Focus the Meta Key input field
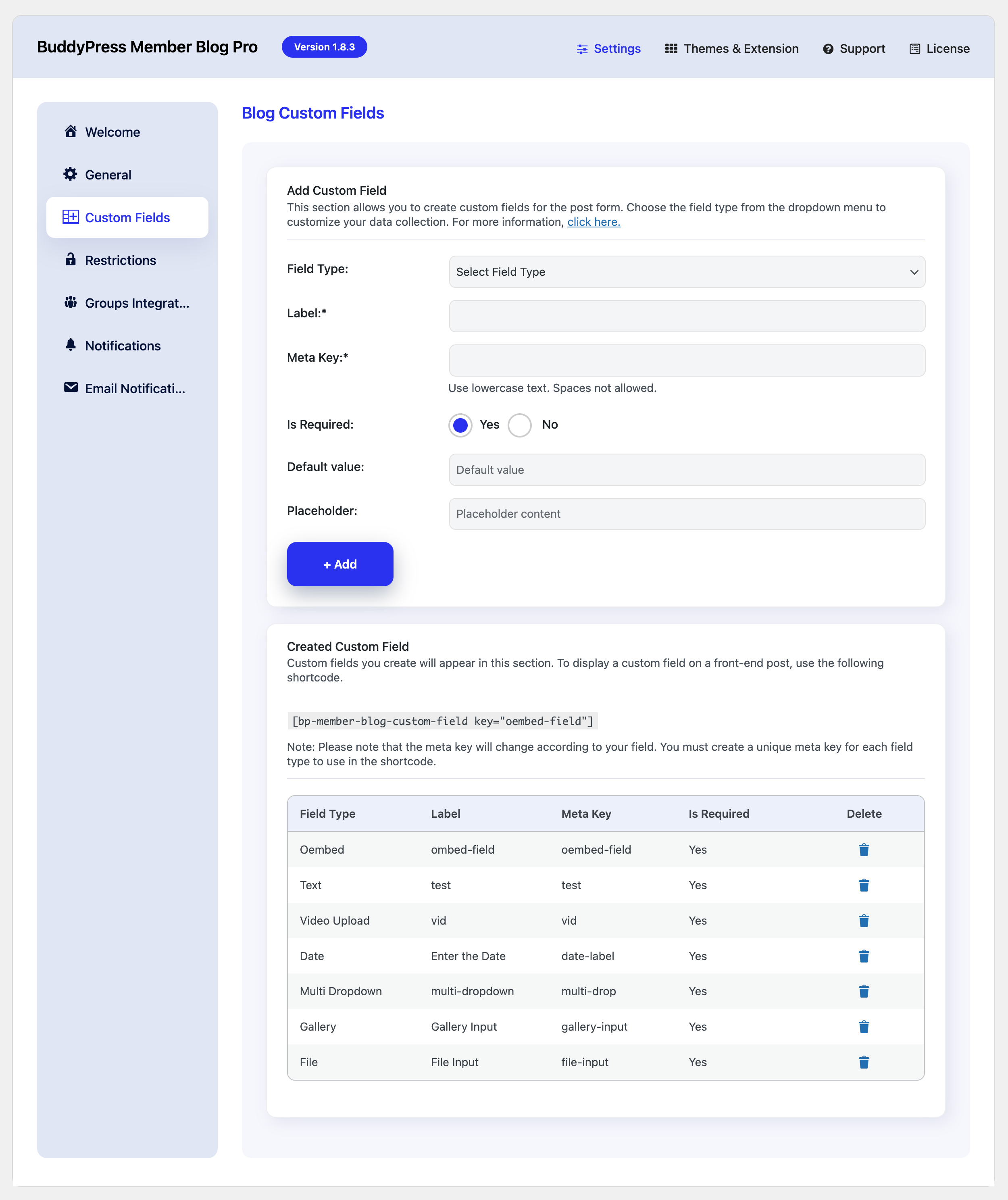 (686, 360)
